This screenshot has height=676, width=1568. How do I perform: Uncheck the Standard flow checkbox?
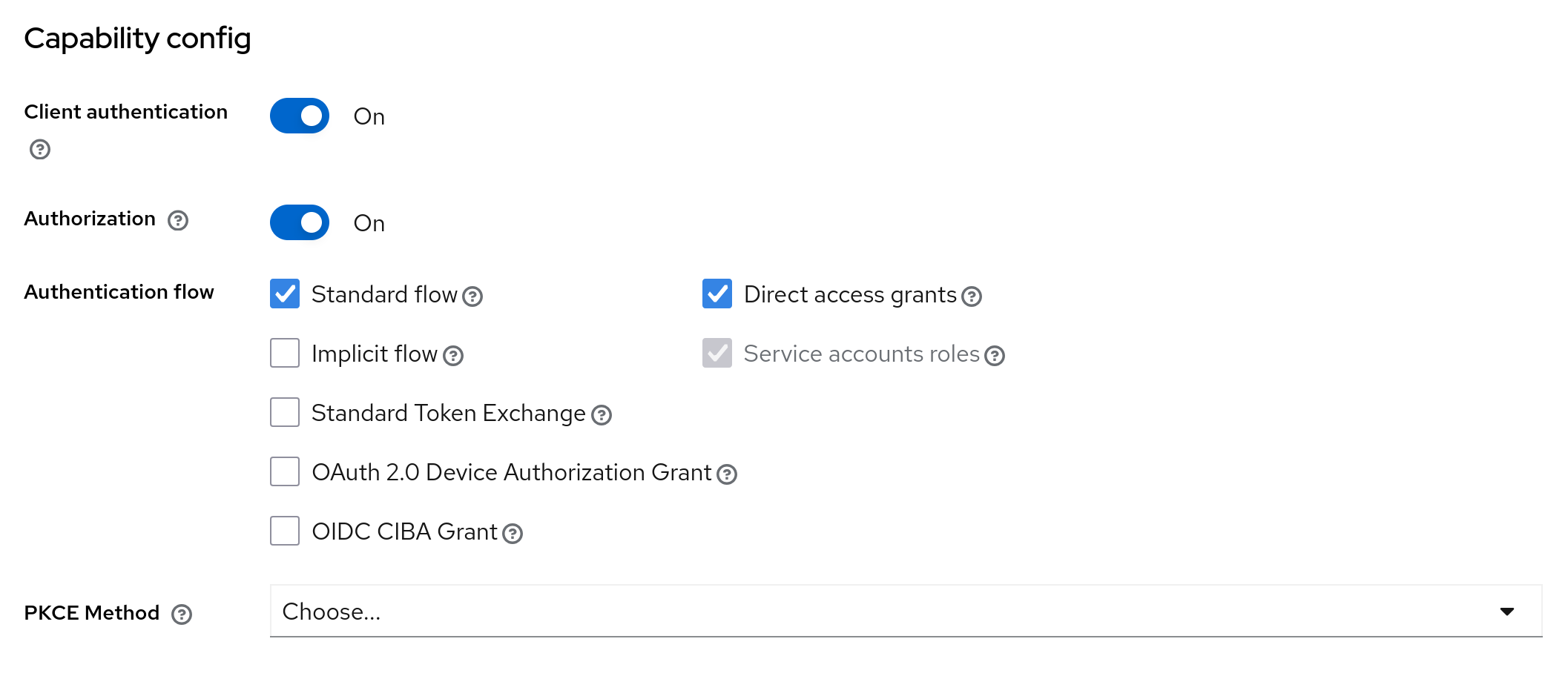coord(284,294)
